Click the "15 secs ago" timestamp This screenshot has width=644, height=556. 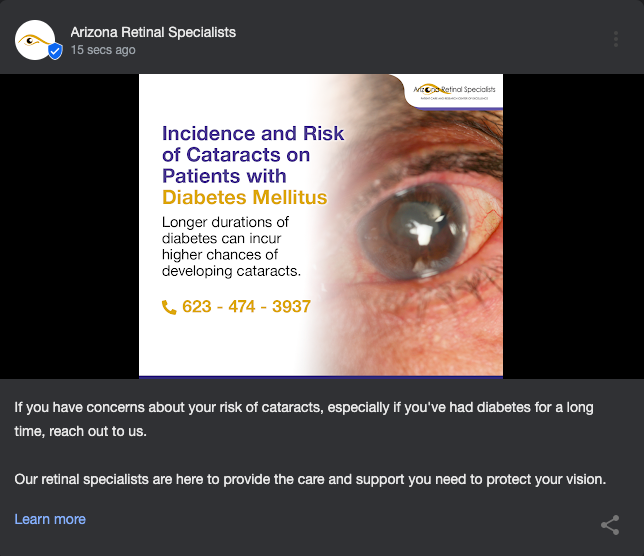pyautogui.click(x=103, y=50)
